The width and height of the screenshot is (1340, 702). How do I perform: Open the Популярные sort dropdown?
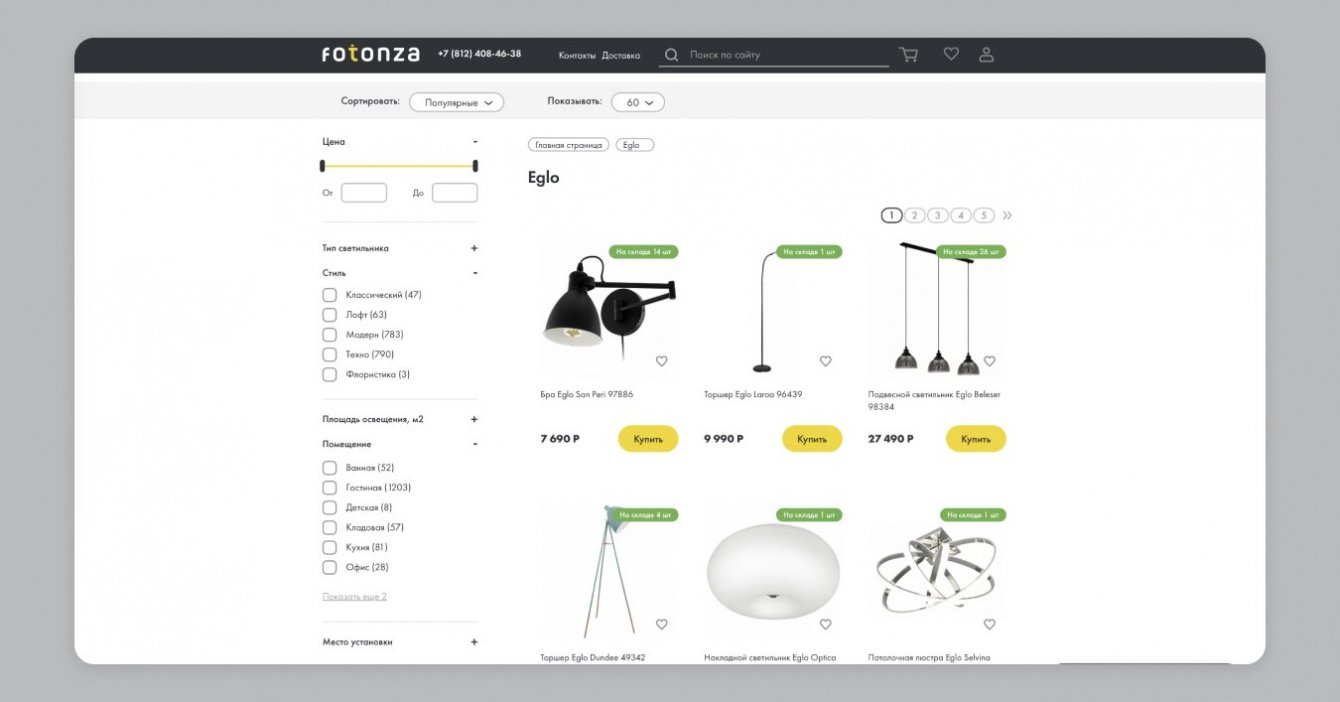[457, 102]
